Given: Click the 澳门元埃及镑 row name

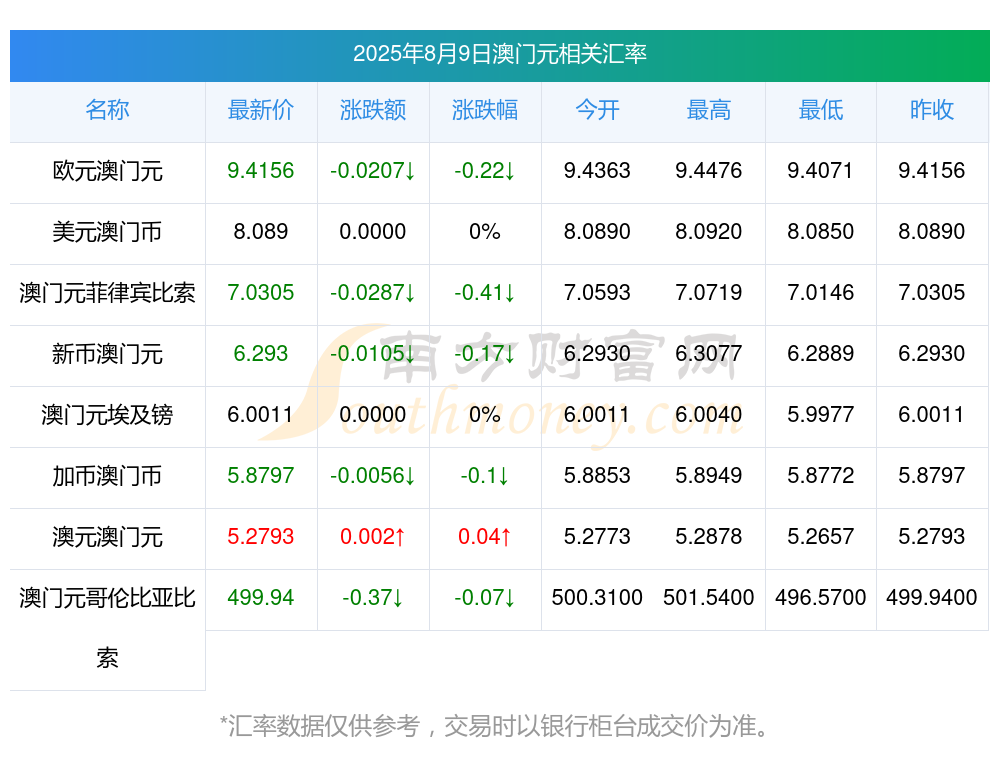Looking at the screenshot, I should click(107, 415).
